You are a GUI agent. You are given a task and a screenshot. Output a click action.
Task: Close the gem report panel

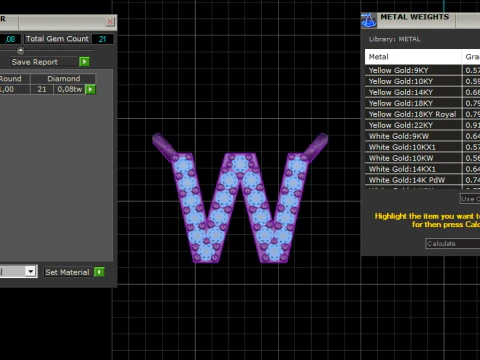click(110, 22)
